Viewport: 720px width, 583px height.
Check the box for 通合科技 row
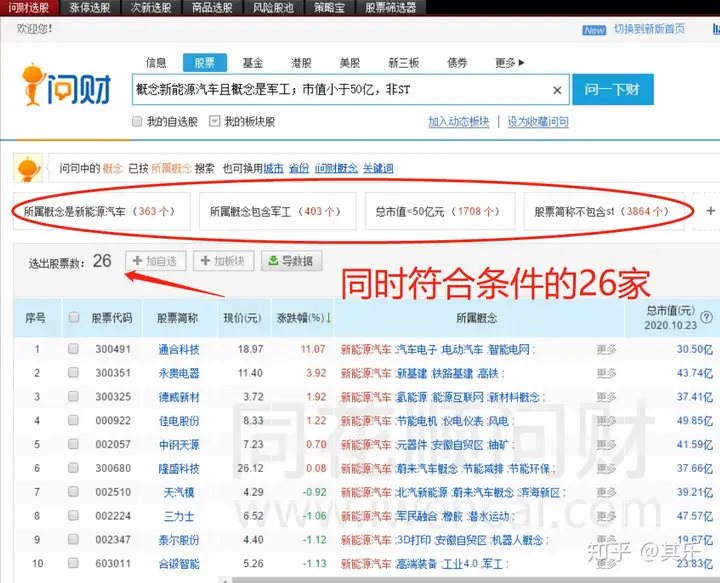pos(73,348)
